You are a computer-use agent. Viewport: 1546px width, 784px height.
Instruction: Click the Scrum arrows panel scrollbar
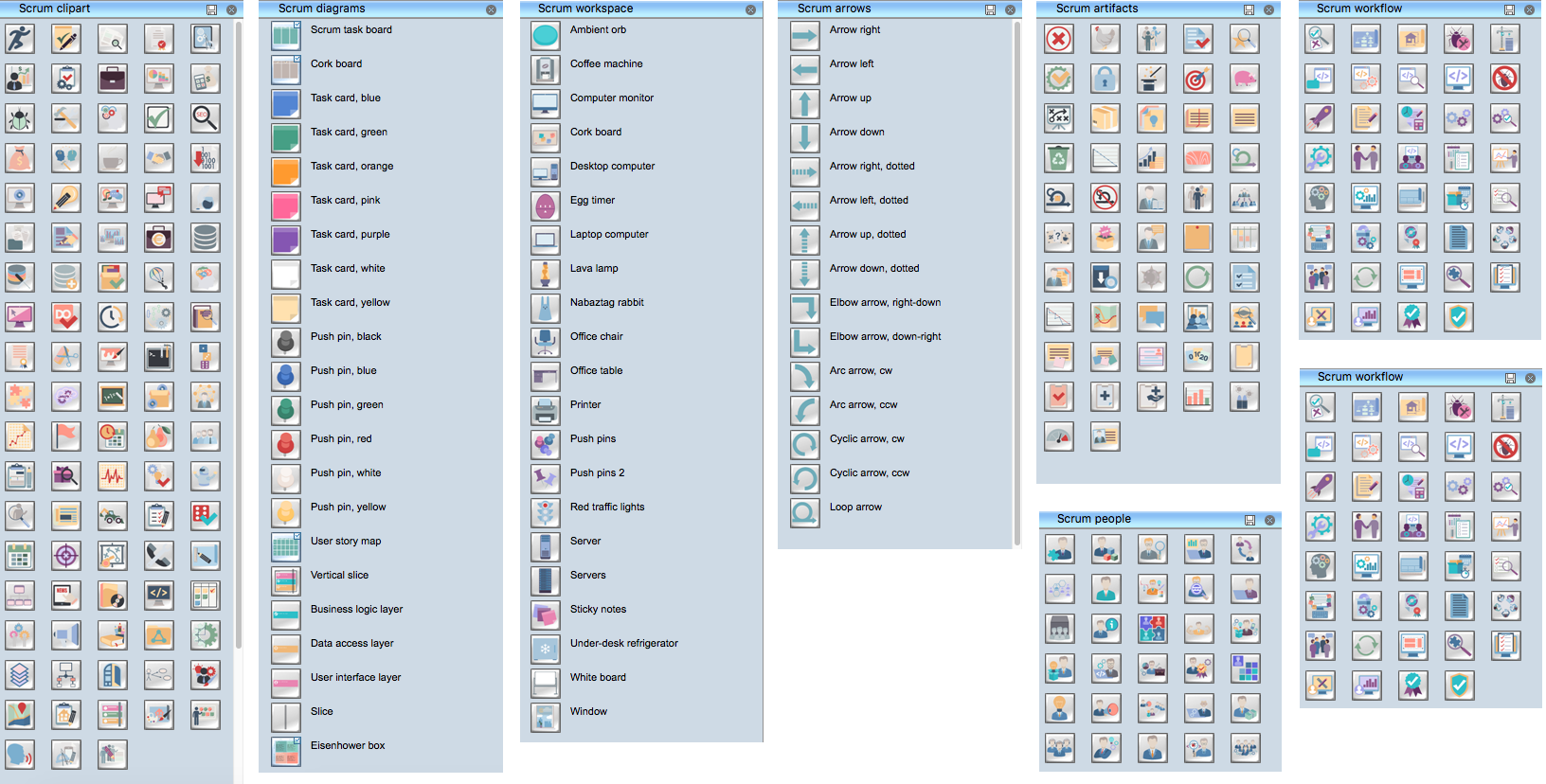[x=1017, y=284]
